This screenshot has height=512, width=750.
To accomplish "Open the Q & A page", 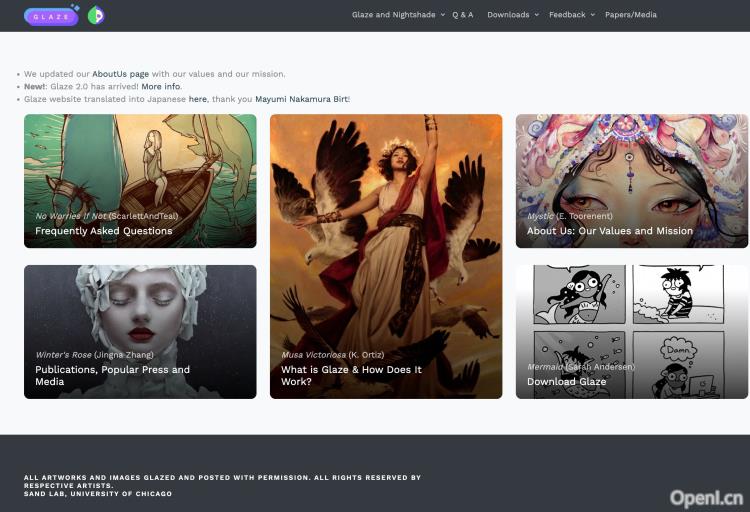I will pyautogui.click(x=463, y=15).
